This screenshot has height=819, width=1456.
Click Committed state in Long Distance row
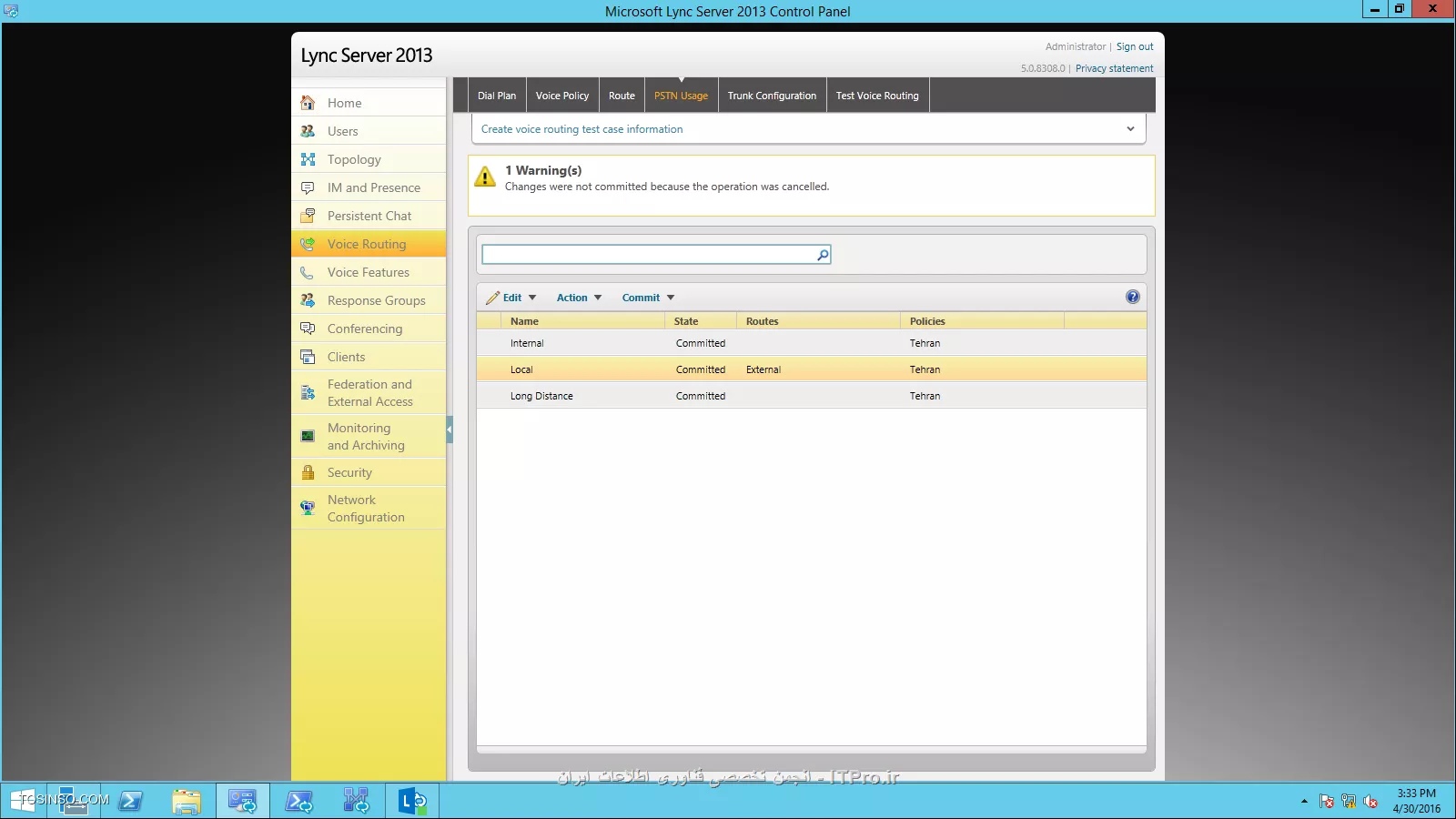click(x=701, y=396)
